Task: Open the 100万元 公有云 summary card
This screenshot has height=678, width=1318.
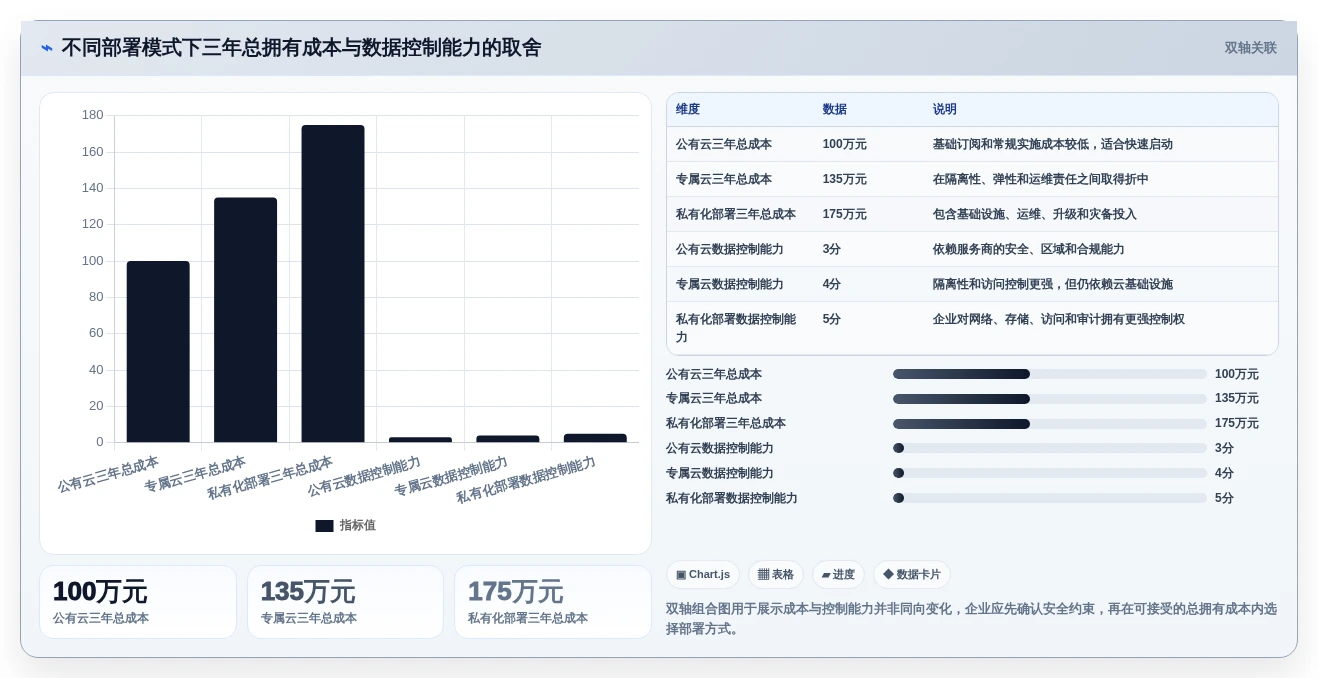Action: pyautogui.click(x=138, y=602)
